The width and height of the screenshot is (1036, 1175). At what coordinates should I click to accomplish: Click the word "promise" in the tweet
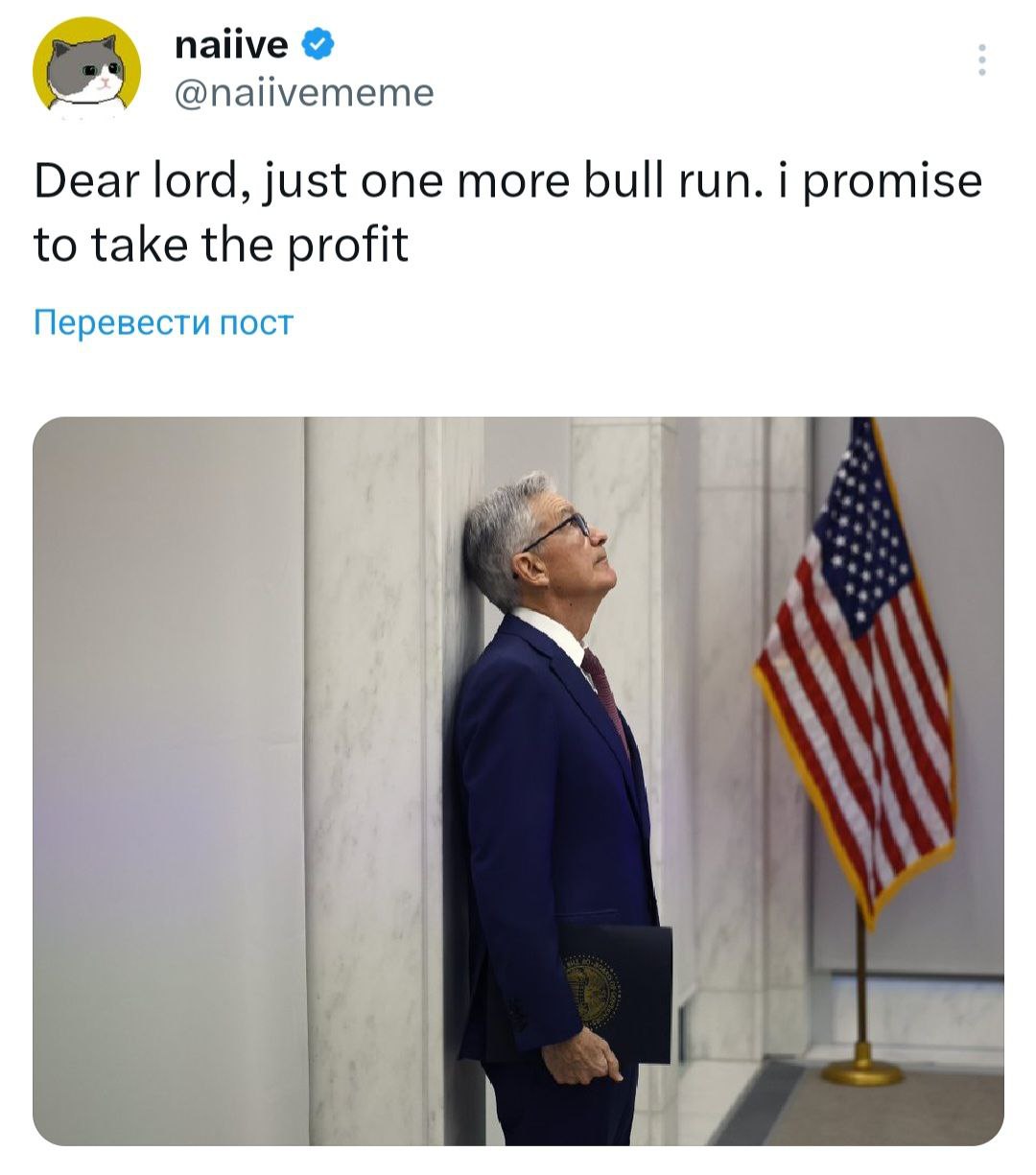892,182
